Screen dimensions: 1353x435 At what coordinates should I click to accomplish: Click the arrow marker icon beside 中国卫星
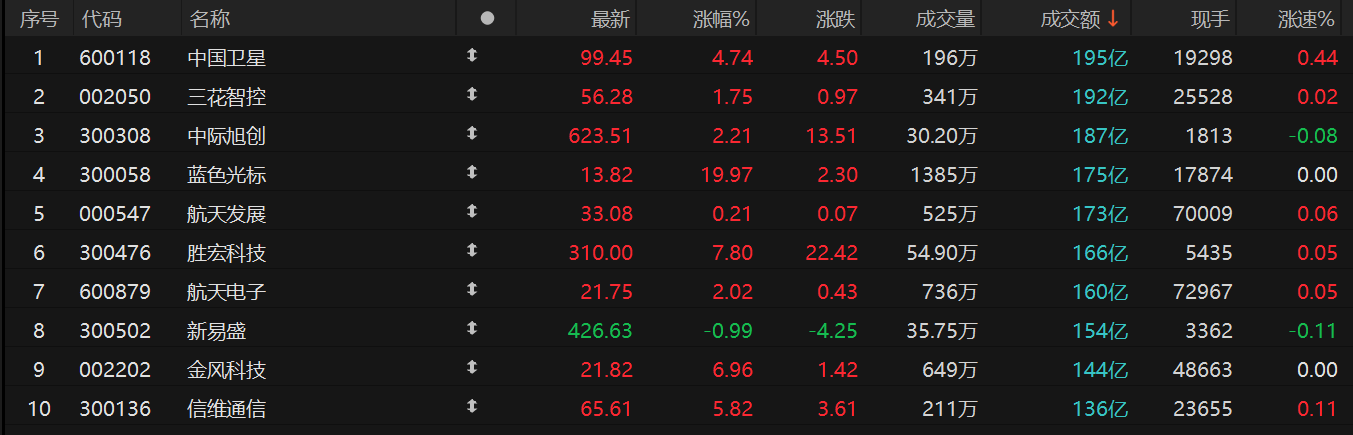(x=472, y=57)
